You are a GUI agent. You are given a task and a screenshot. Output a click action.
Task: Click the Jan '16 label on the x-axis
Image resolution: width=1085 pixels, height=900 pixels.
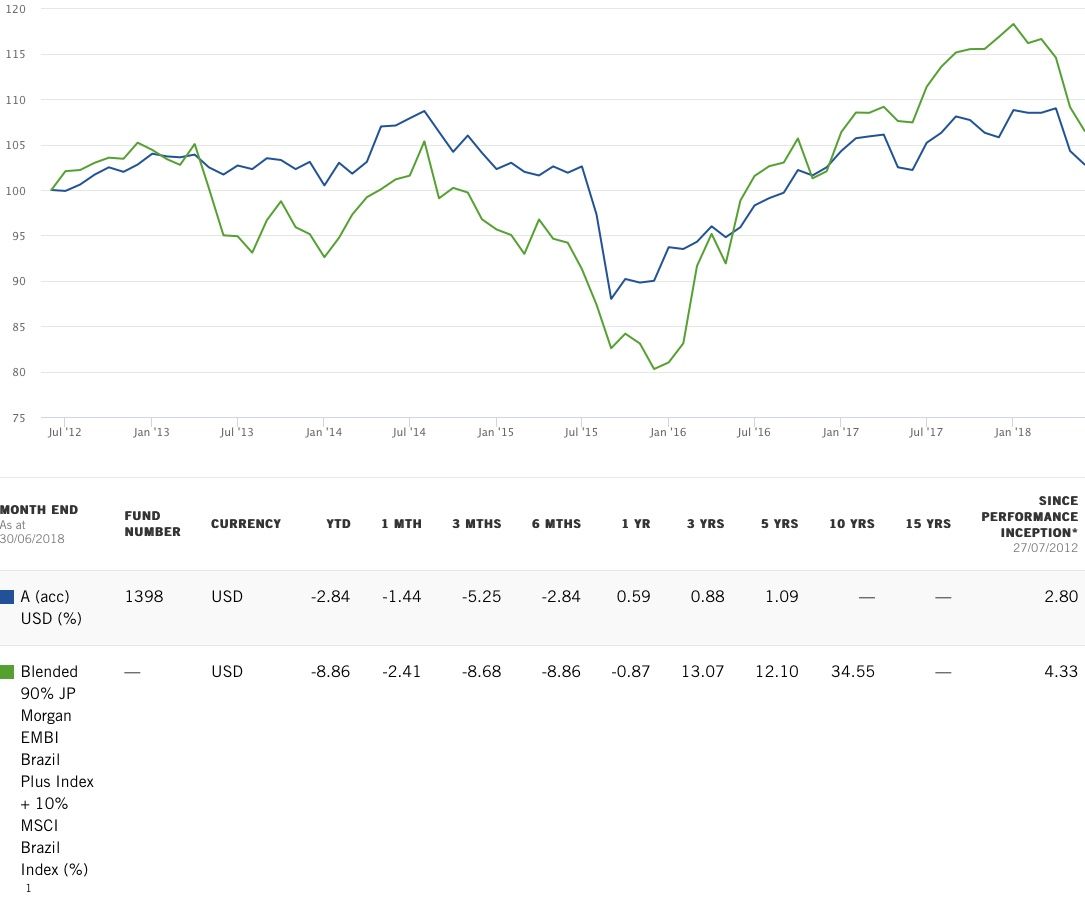(667, 433)
